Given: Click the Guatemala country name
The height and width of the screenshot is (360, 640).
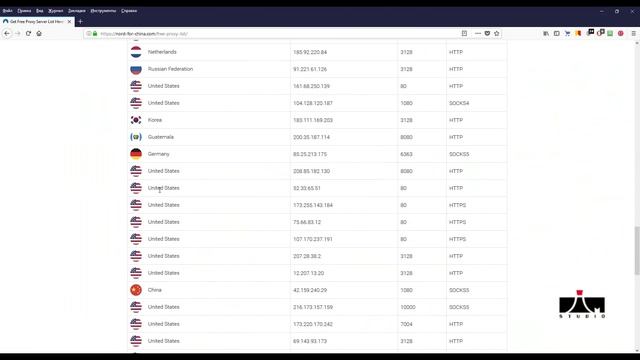Looking at the screenshot, I should (160, 137).
